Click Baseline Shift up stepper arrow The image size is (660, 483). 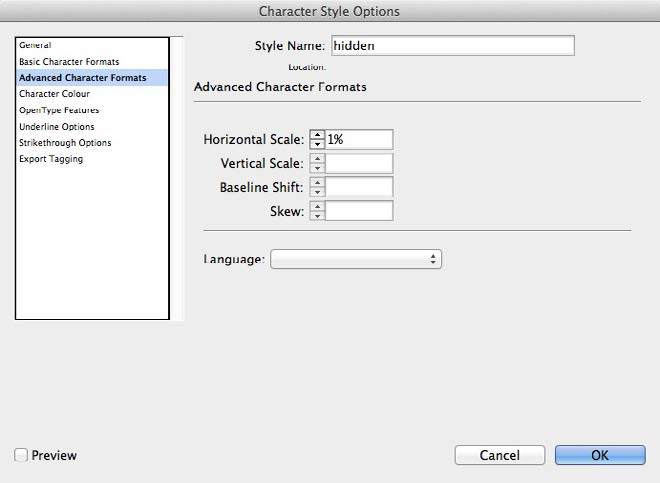(317, 182)
